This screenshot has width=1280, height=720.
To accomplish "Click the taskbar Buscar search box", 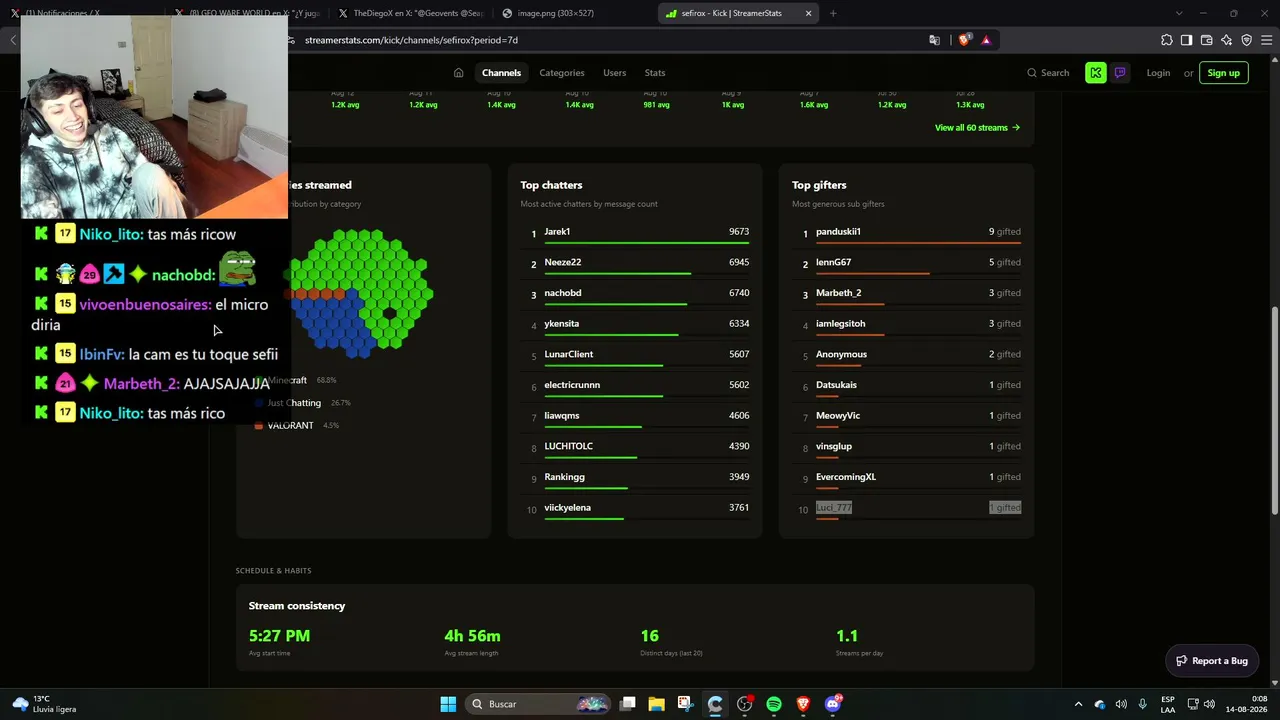I will point(539,704).
